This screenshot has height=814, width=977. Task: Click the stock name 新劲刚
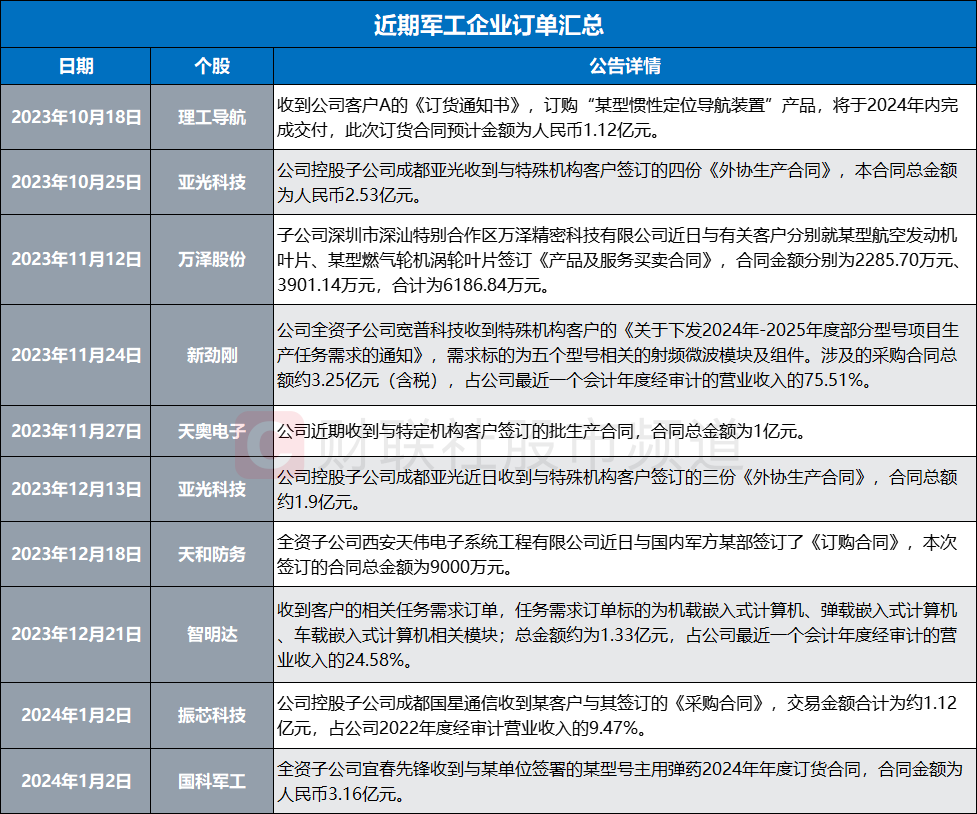tap(212, 355)
